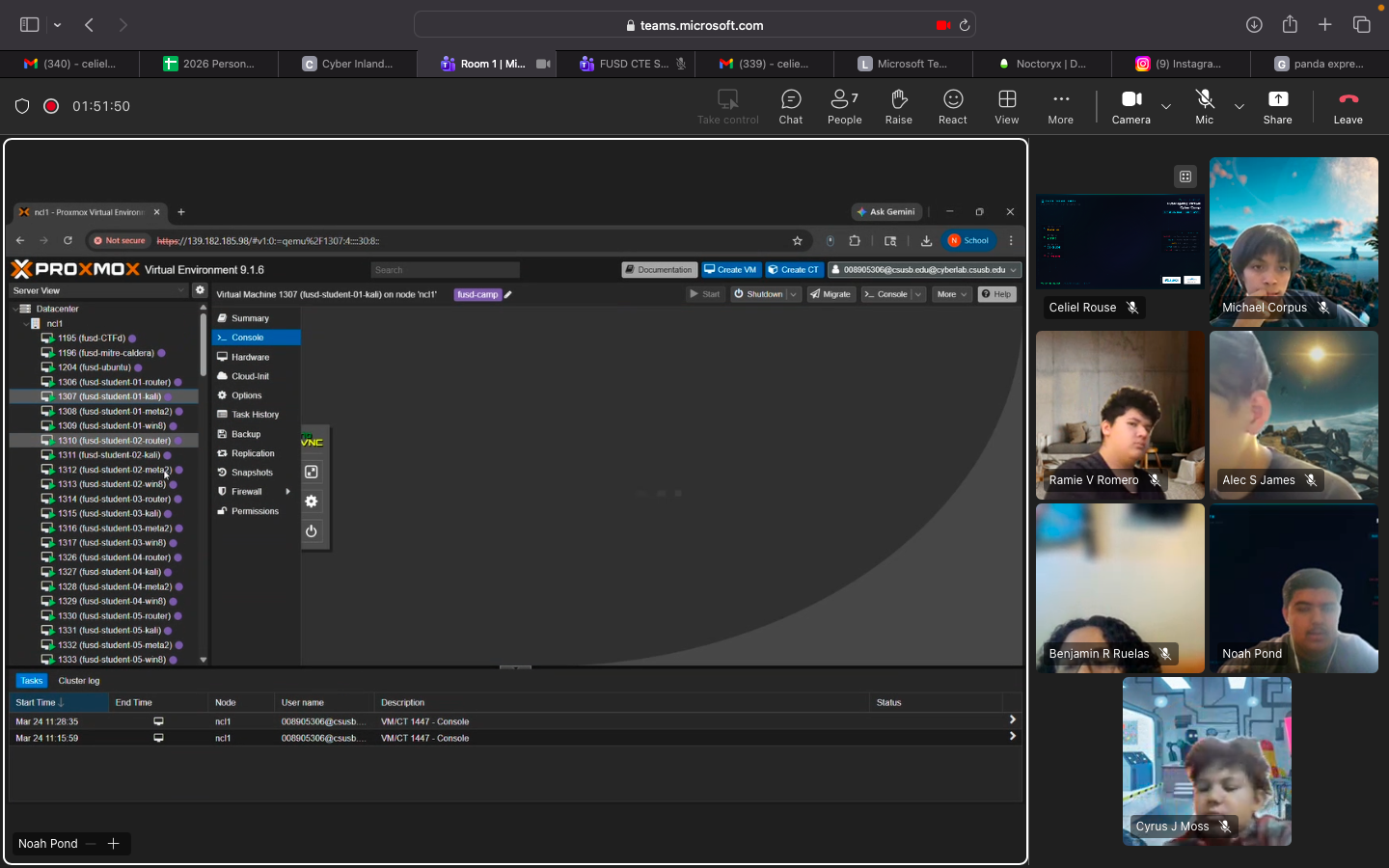Open the People participants list
Screen dimensions: 1389x868
click(x=844, y=106)
